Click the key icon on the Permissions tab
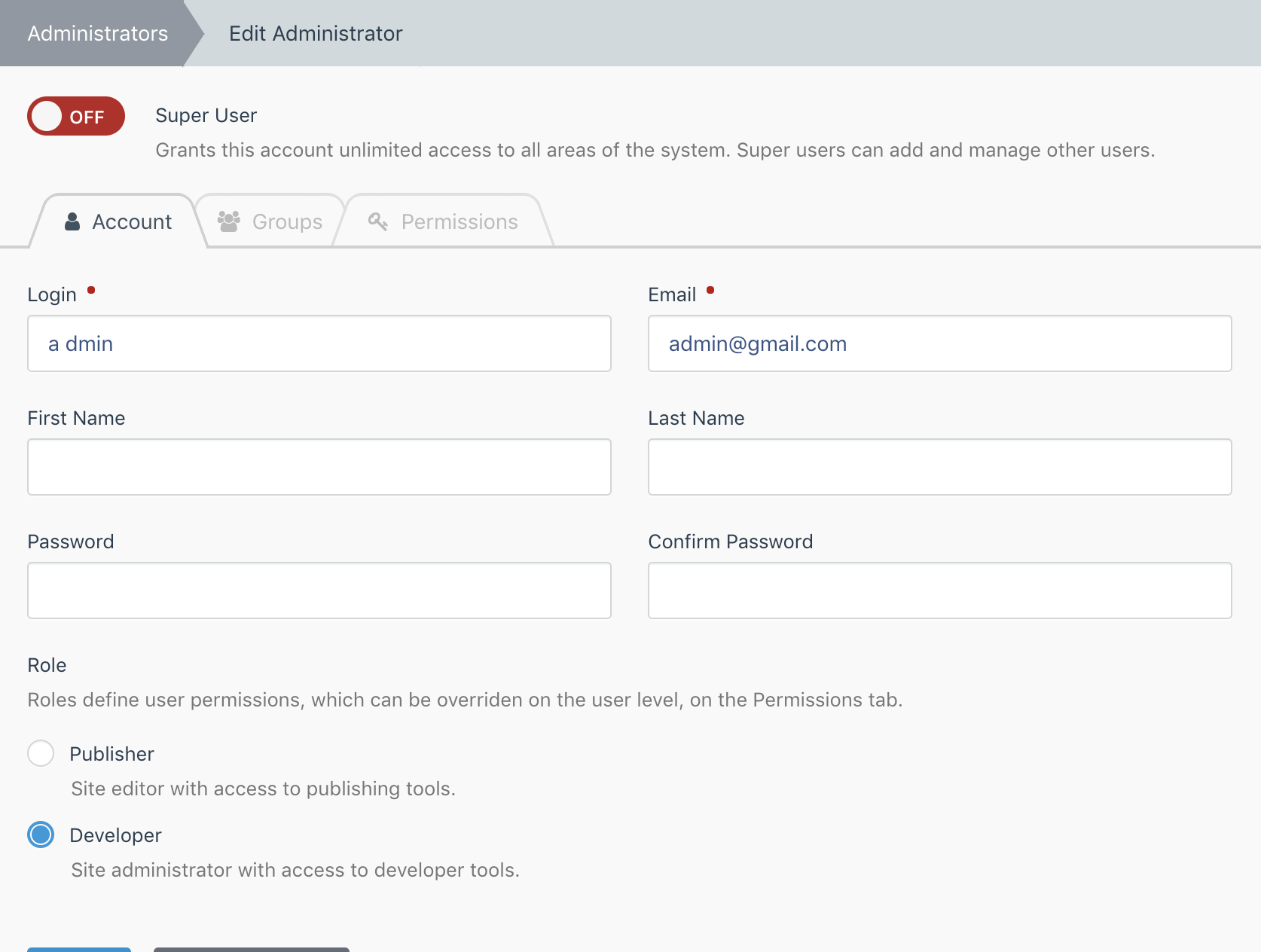The width and height of the screenshot is (1261, 952). (379, 221)
